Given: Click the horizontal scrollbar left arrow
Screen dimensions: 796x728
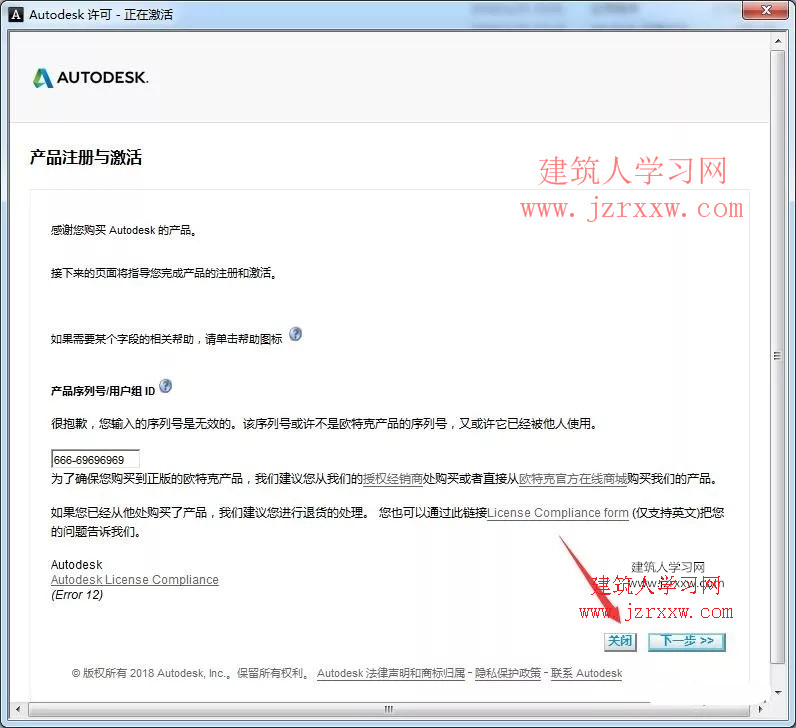Looking at the screenshot, I should tap(18, 709).
